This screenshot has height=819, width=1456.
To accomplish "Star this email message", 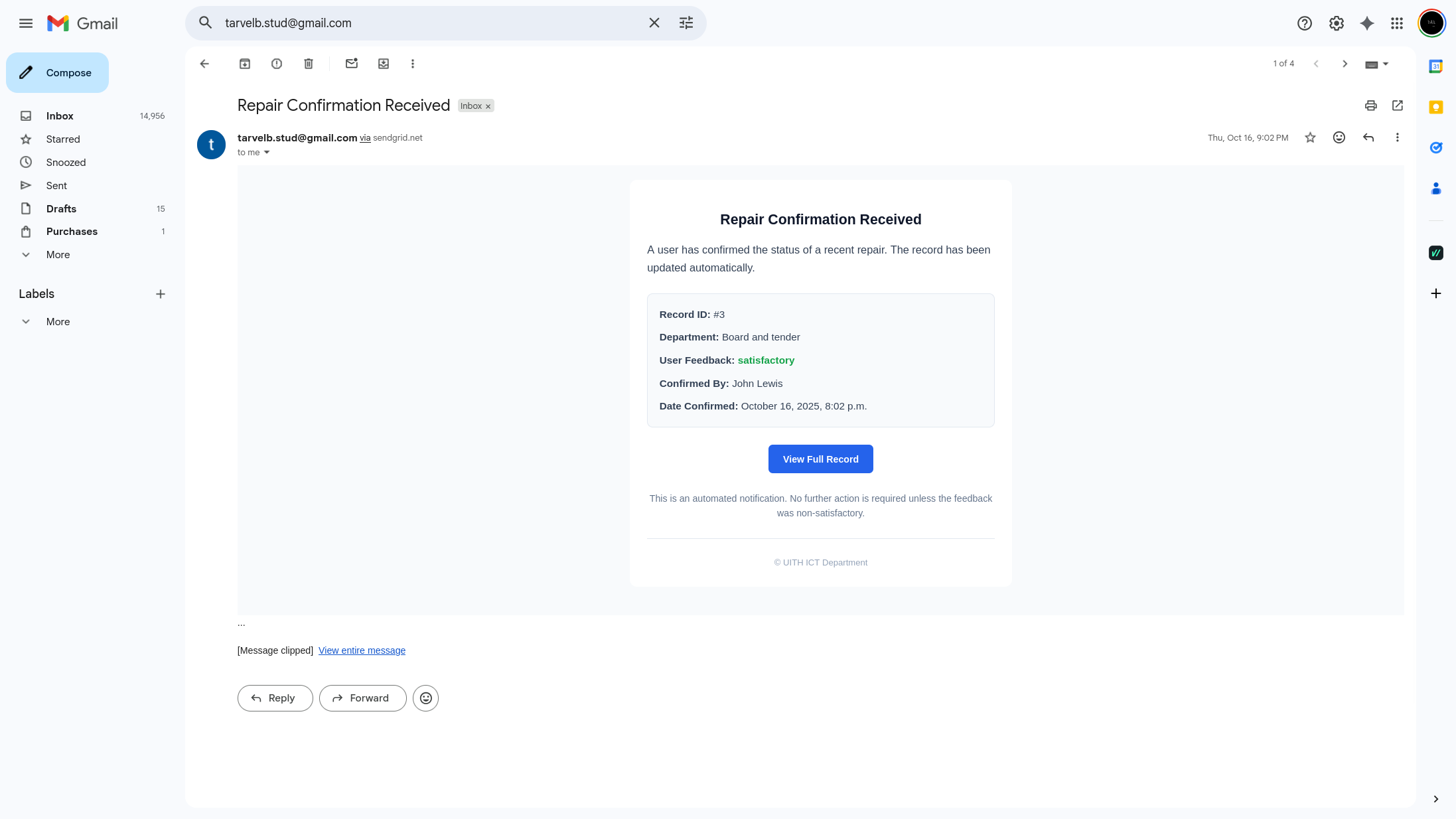I will pyautogui.click(x=1310, y=137).
